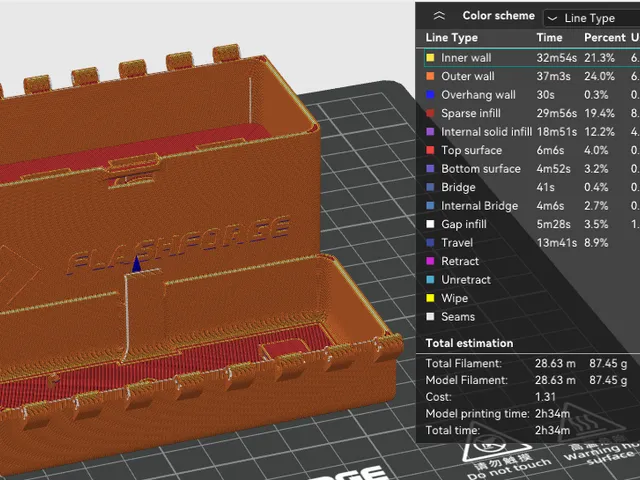Click the Total time label

(x=452, y=430)
